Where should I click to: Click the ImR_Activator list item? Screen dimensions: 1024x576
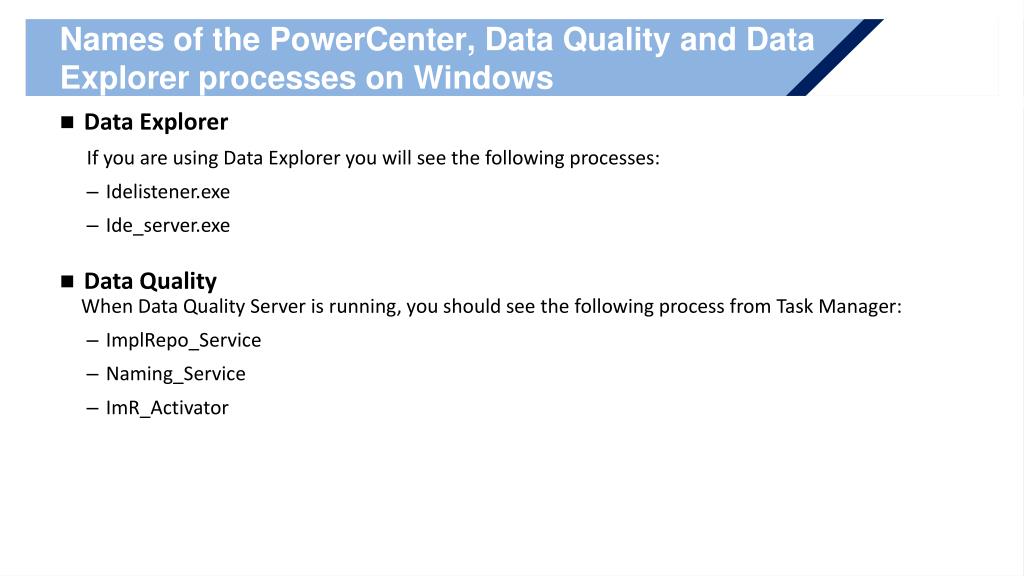(x=167, y=408)
